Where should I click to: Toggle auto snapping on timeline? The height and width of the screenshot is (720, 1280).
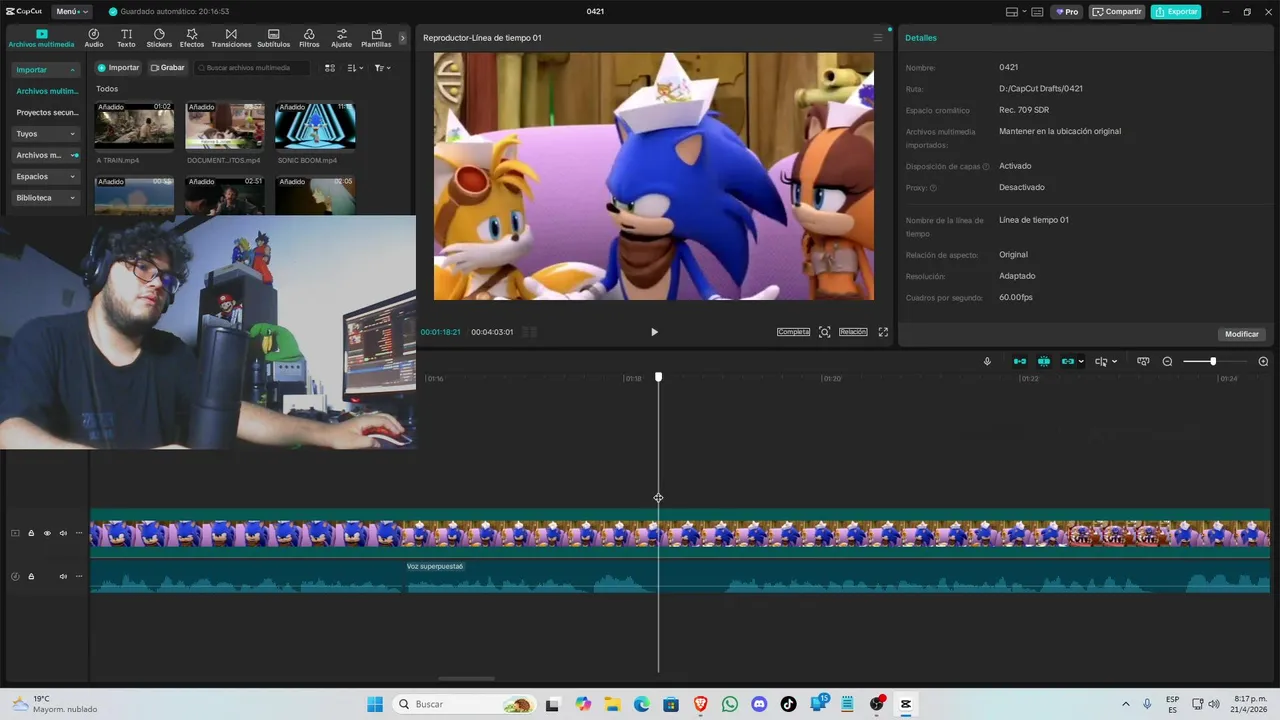click(1044, 362)
